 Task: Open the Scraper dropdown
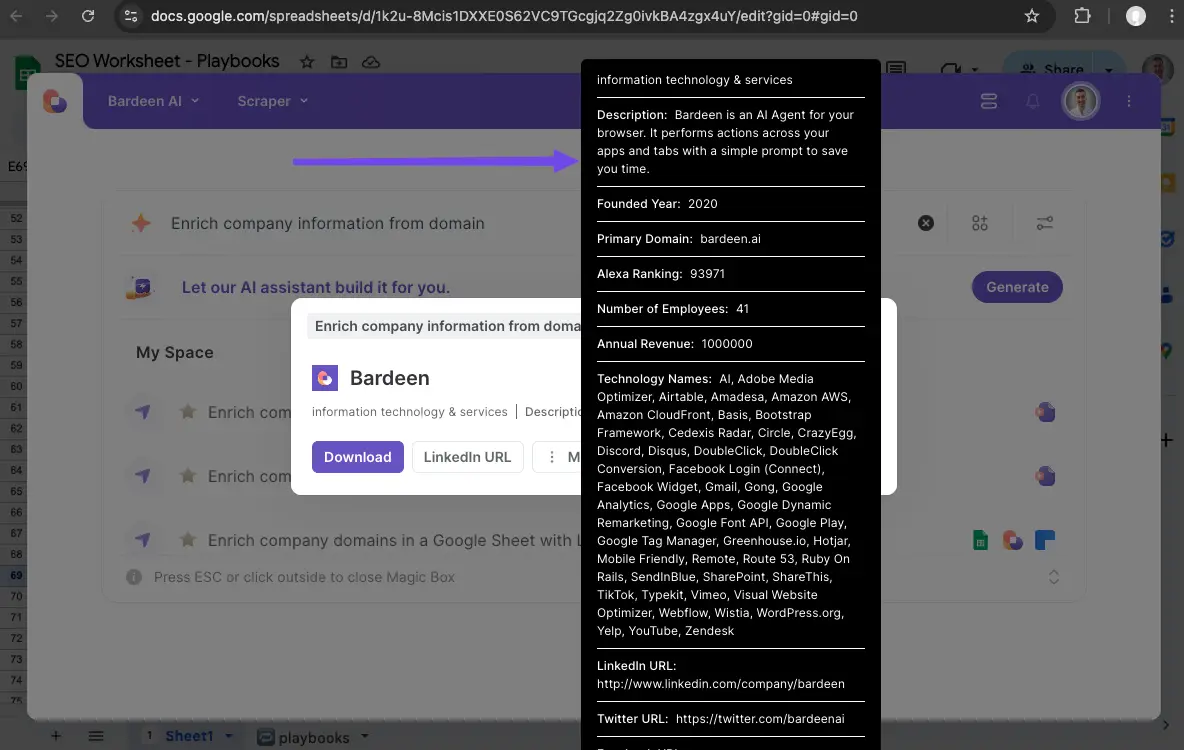tap(271, 101)
